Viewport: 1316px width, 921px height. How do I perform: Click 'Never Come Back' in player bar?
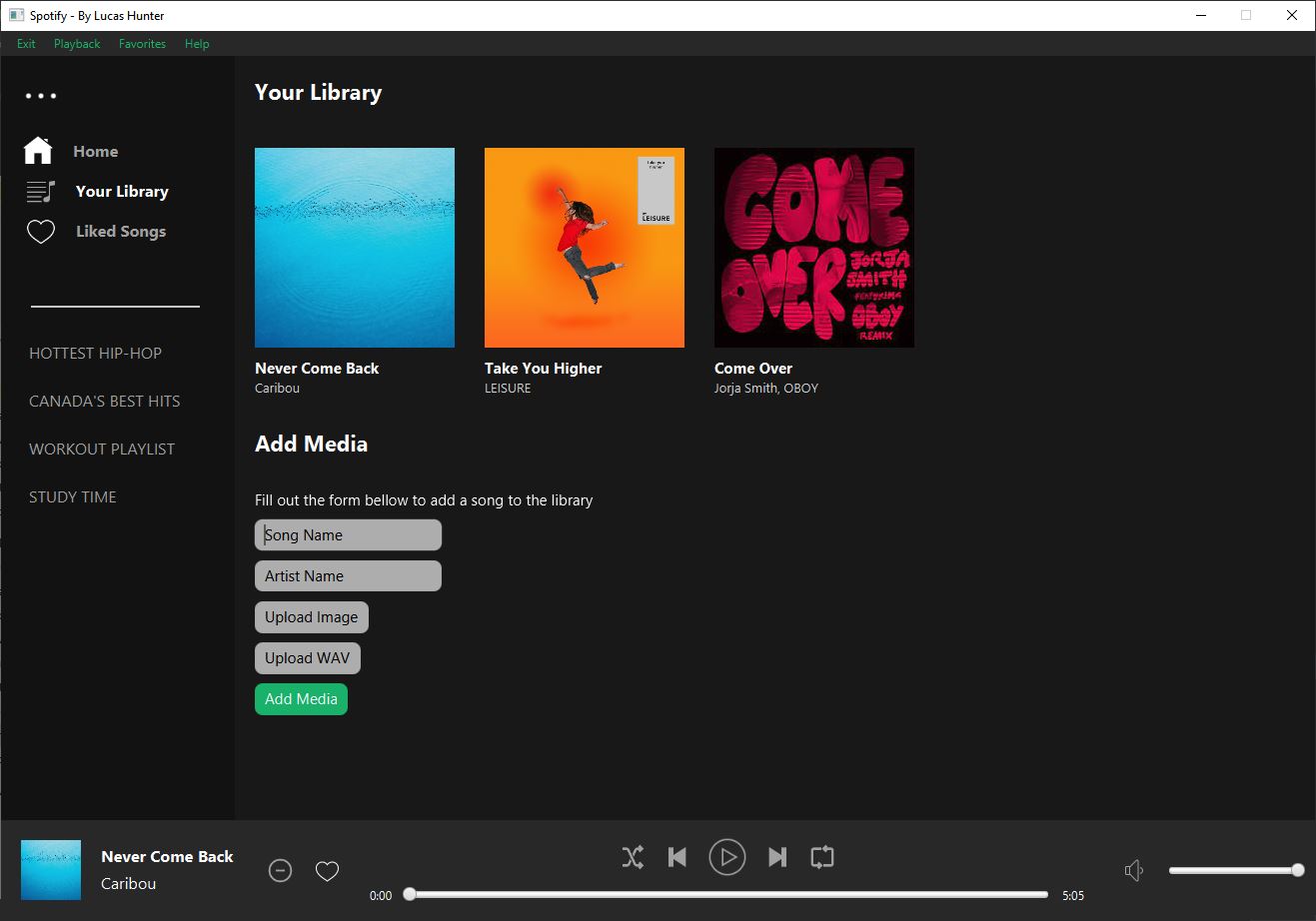[x=167, y=857]
